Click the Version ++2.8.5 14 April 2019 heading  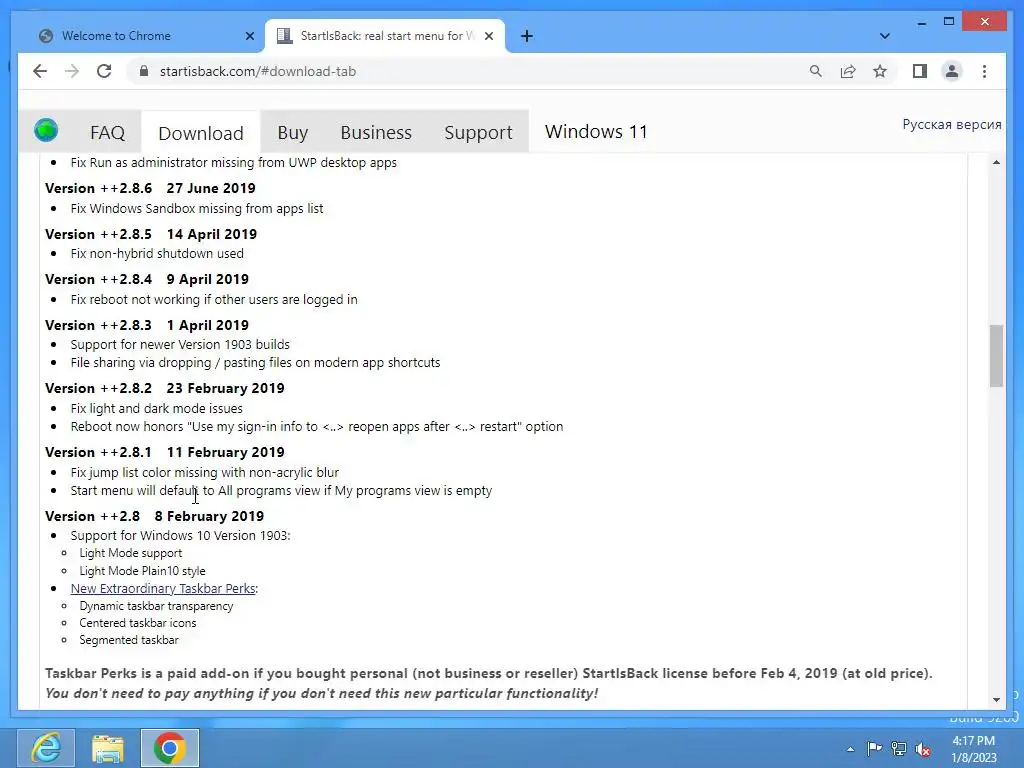coord(151,234)
